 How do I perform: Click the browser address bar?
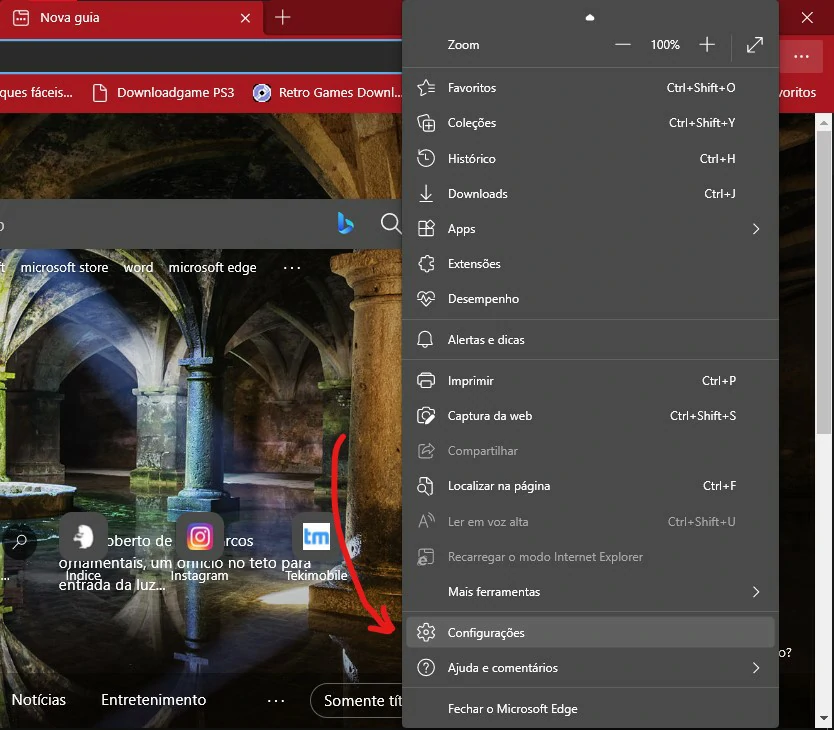click(201, 56)
